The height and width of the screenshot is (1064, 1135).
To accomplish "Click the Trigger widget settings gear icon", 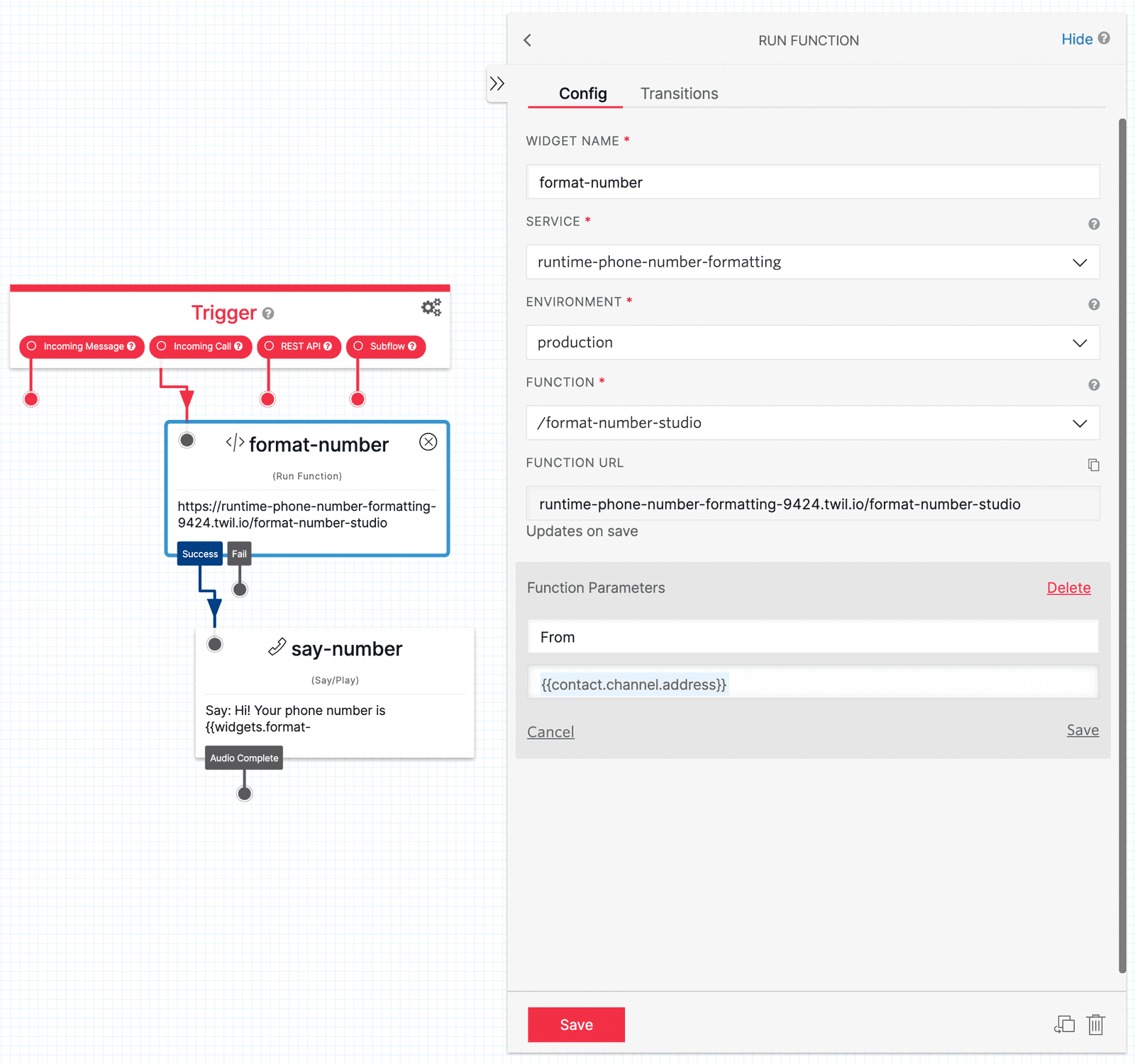I will pyautogui.click(x=431, y=307).
